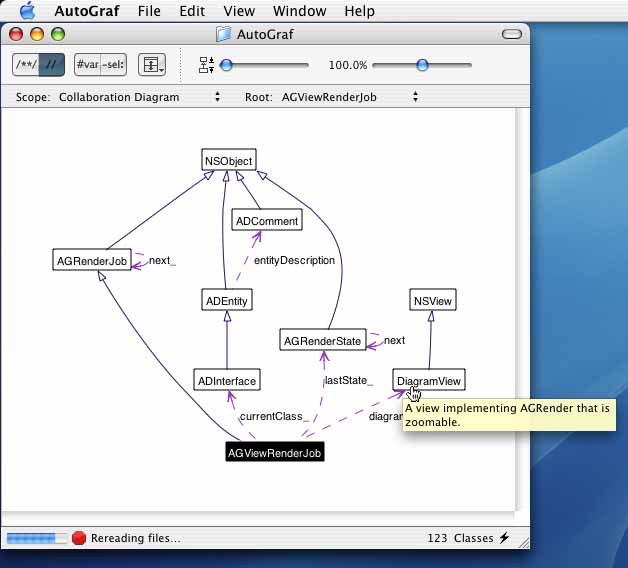
Task: Toggle the // line comment button
Action: pyautogui.click(x=51, y=65)
